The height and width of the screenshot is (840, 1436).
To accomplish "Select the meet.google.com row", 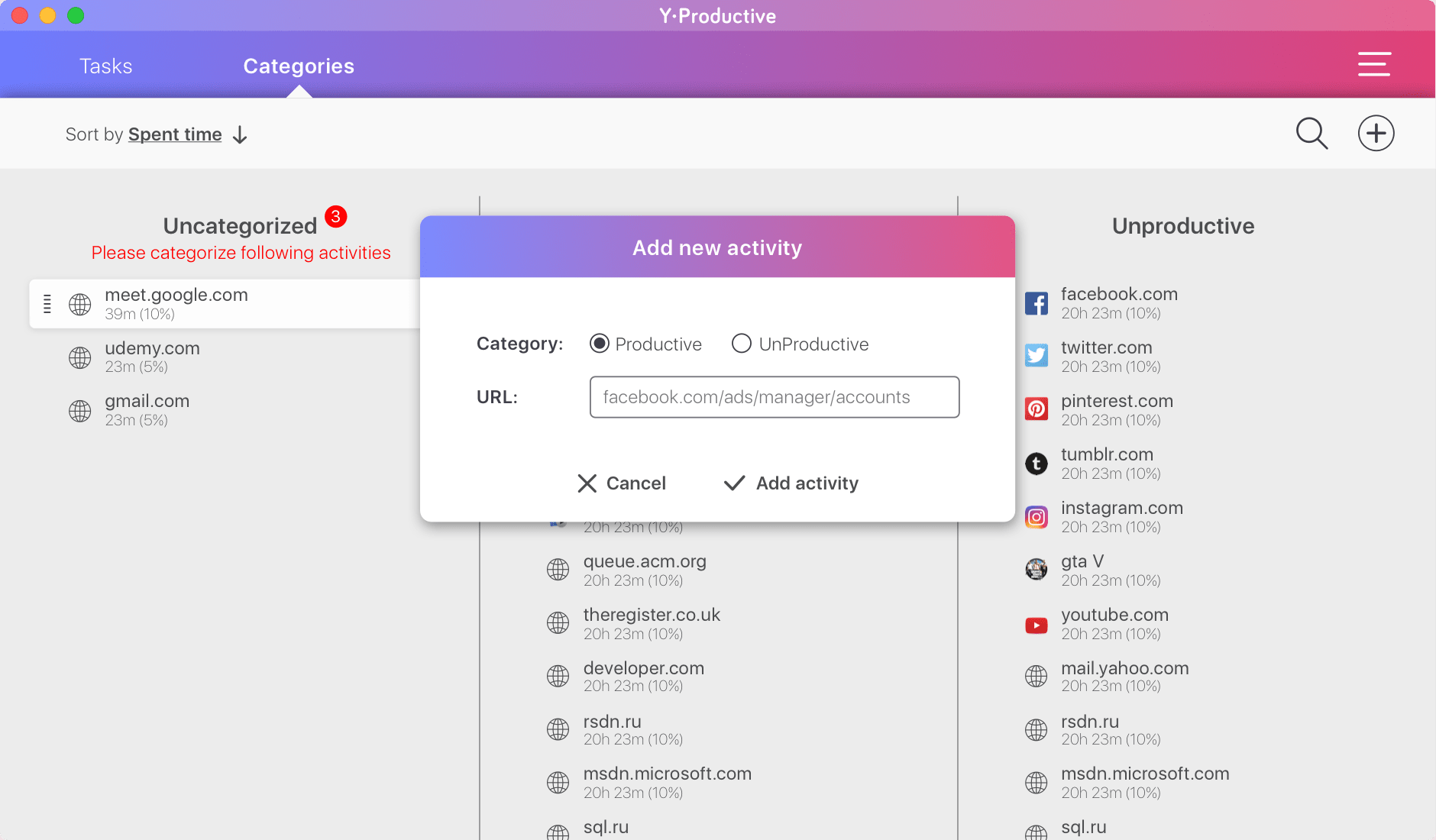I will point(225,304).
